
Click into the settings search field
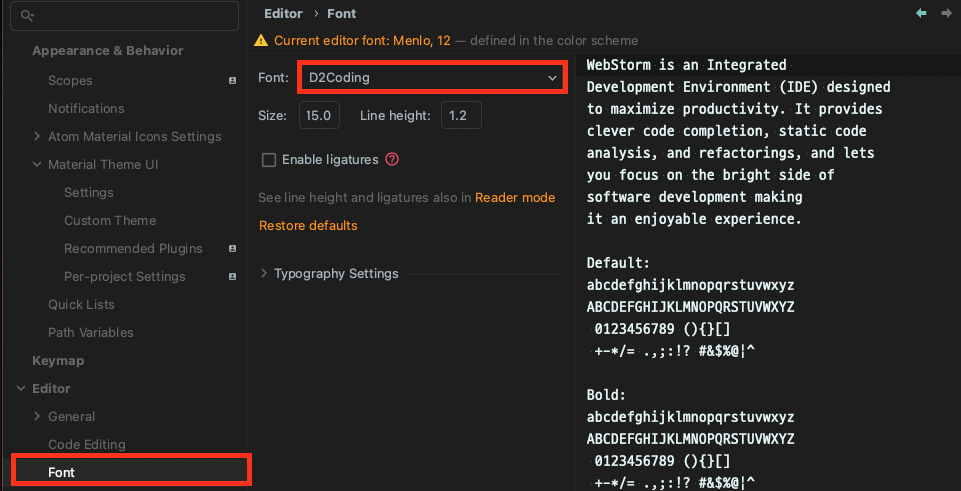125,16
